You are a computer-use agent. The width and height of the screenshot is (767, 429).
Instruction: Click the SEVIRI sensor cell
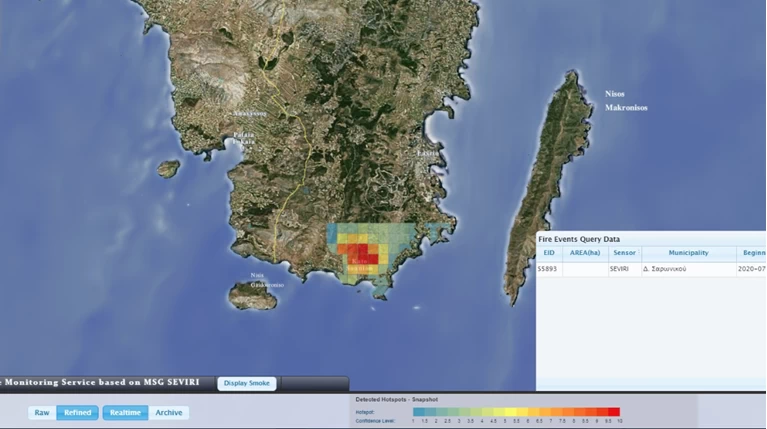pos(625,269)
